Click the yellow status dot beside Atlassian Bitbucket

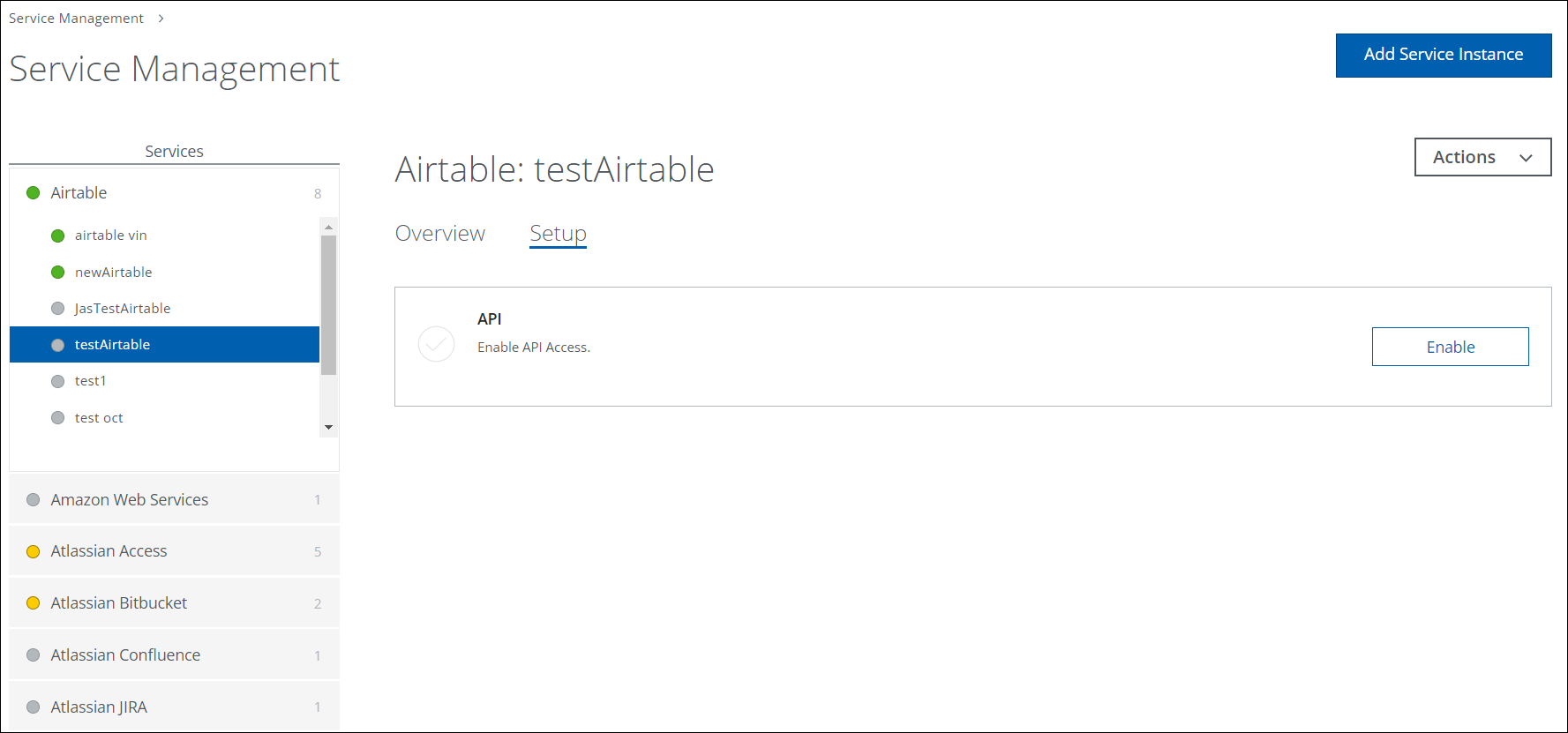tap(34, 602)
